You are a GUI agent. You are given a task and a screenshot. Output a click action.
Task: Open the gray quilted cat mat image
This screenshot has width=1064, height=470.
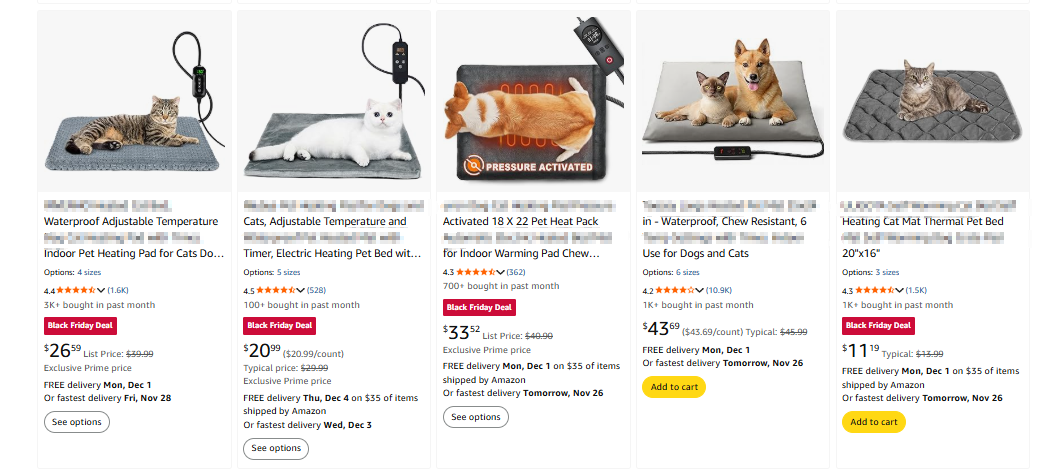tap(932, 100)
